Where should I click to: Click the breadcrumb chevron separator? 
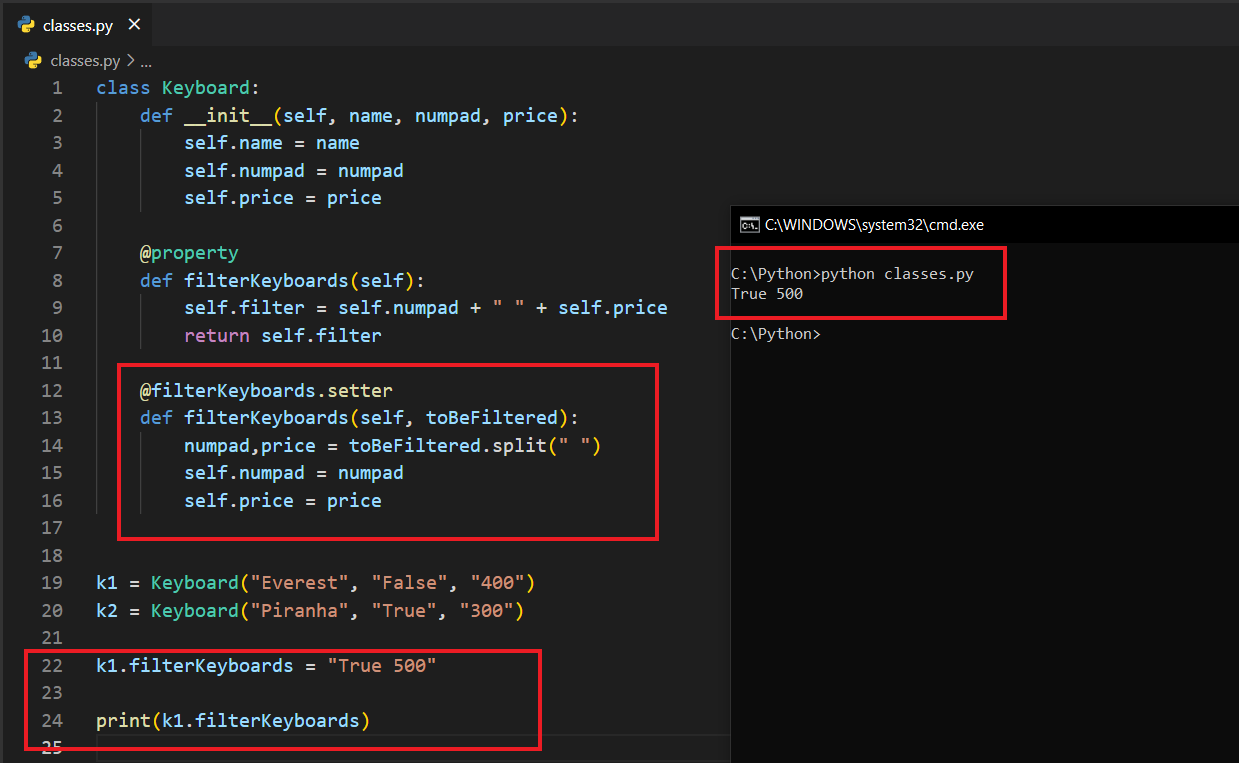pos(130,61)
